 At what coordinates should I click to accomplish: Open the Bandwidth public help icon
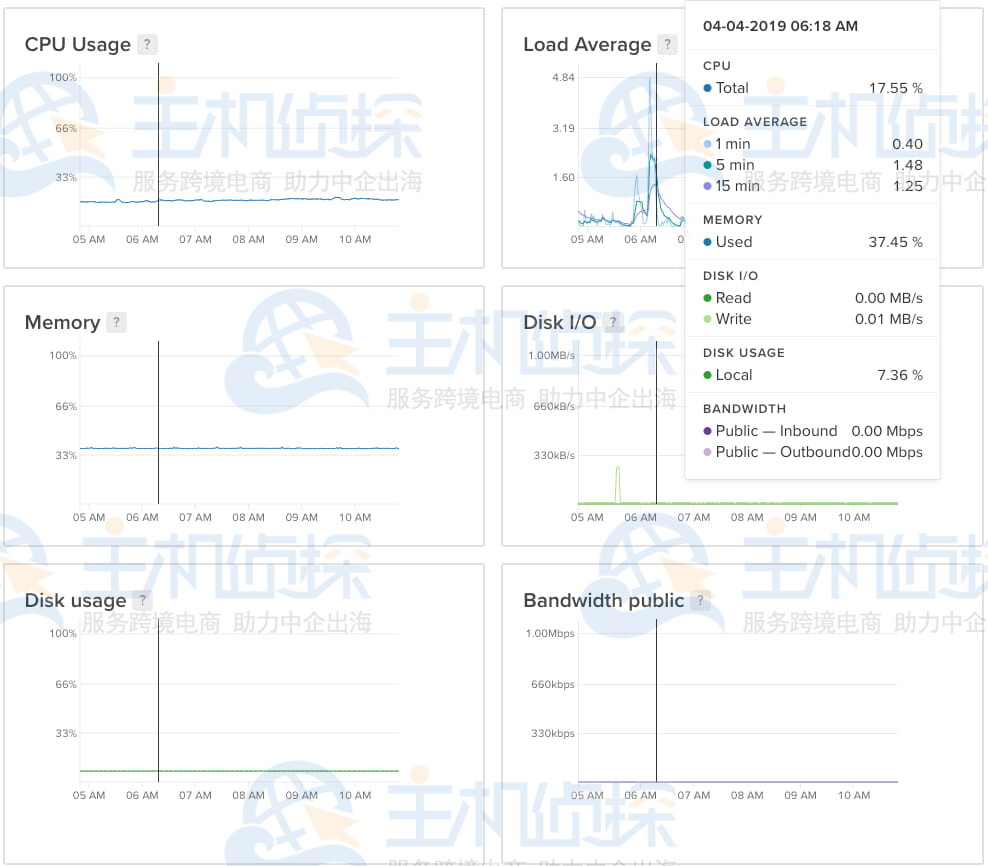point(700,600)
